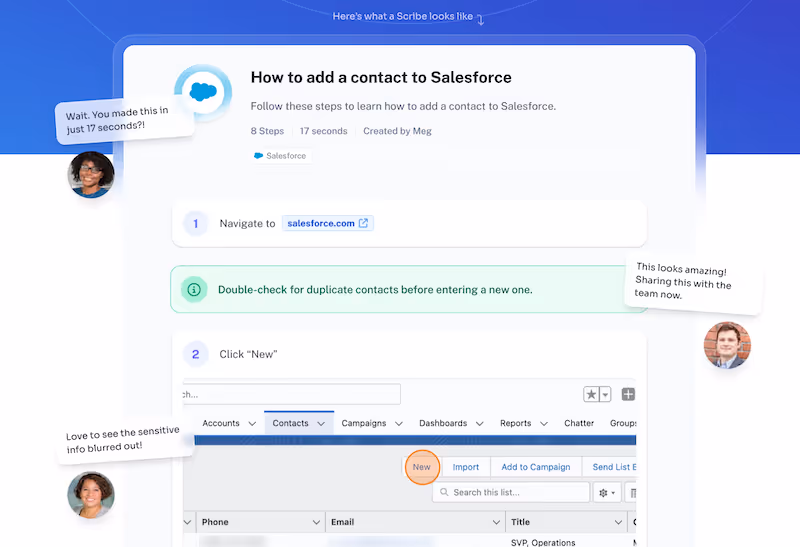
Task: Click the Import button
Action: pyautogui.click(x=466, y=467)
